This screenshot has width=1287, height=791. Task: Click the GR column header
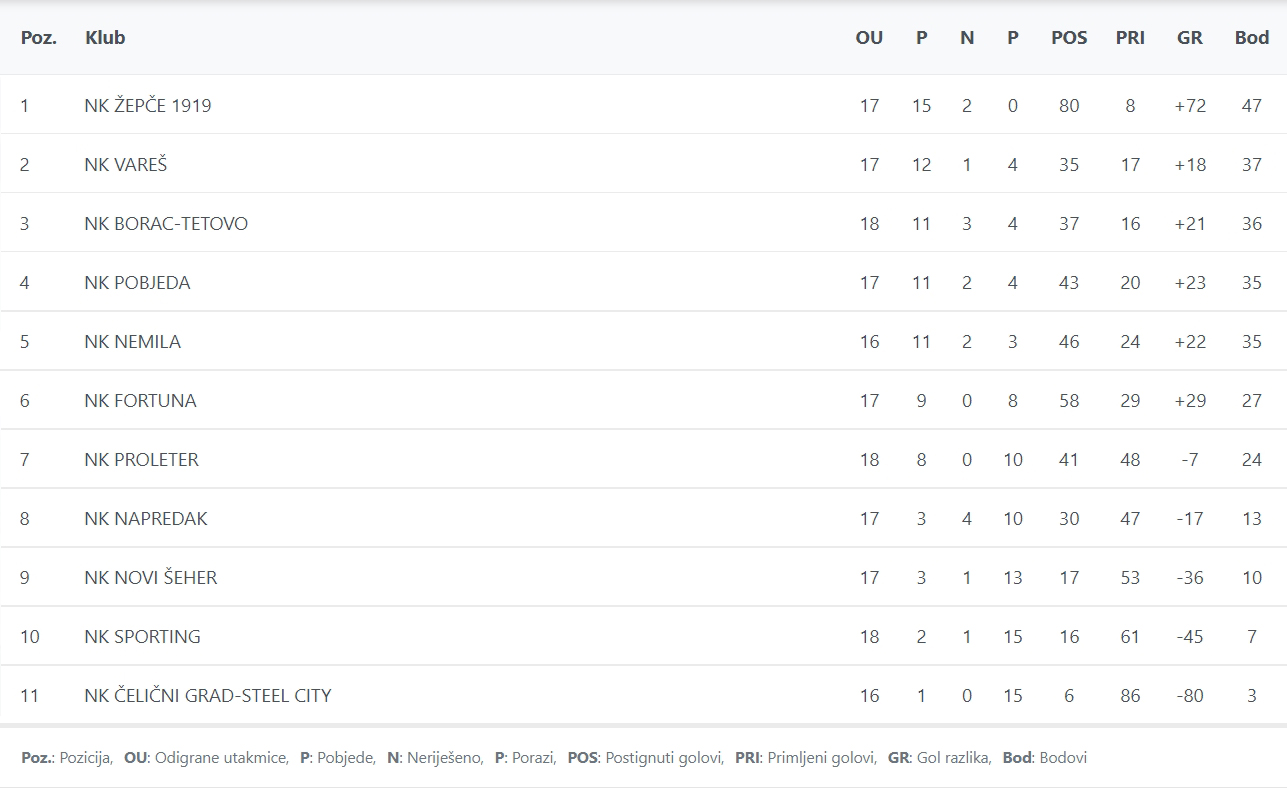1190,38
